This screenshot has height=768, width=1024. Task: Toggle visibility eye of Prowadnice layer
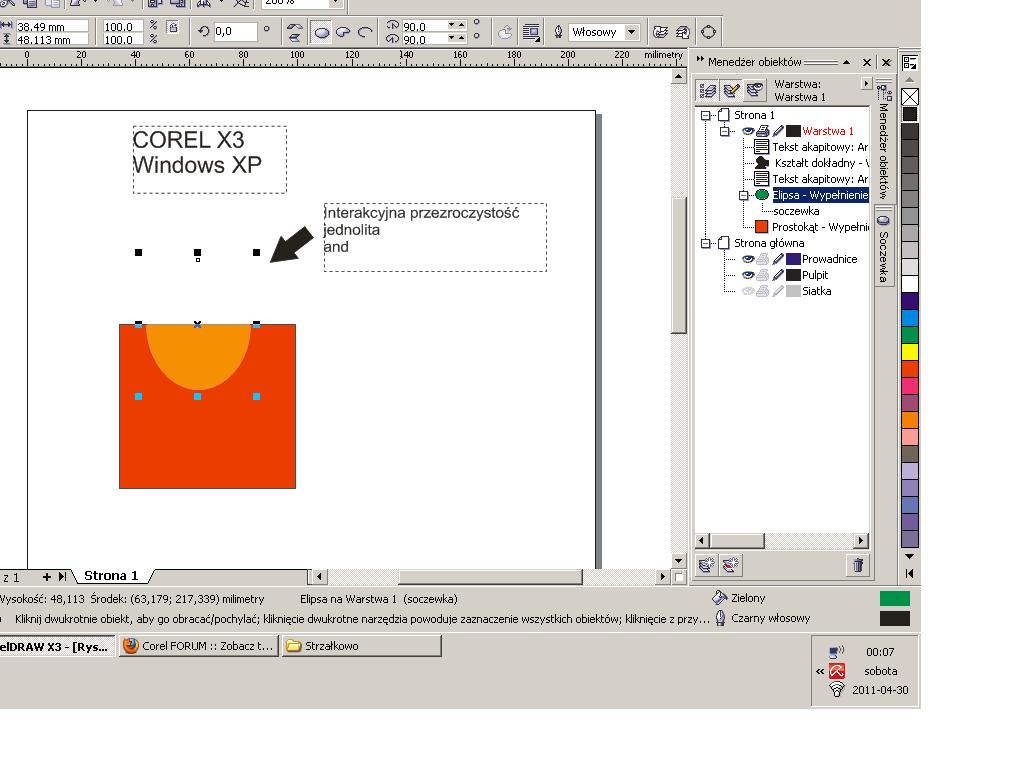747,260
